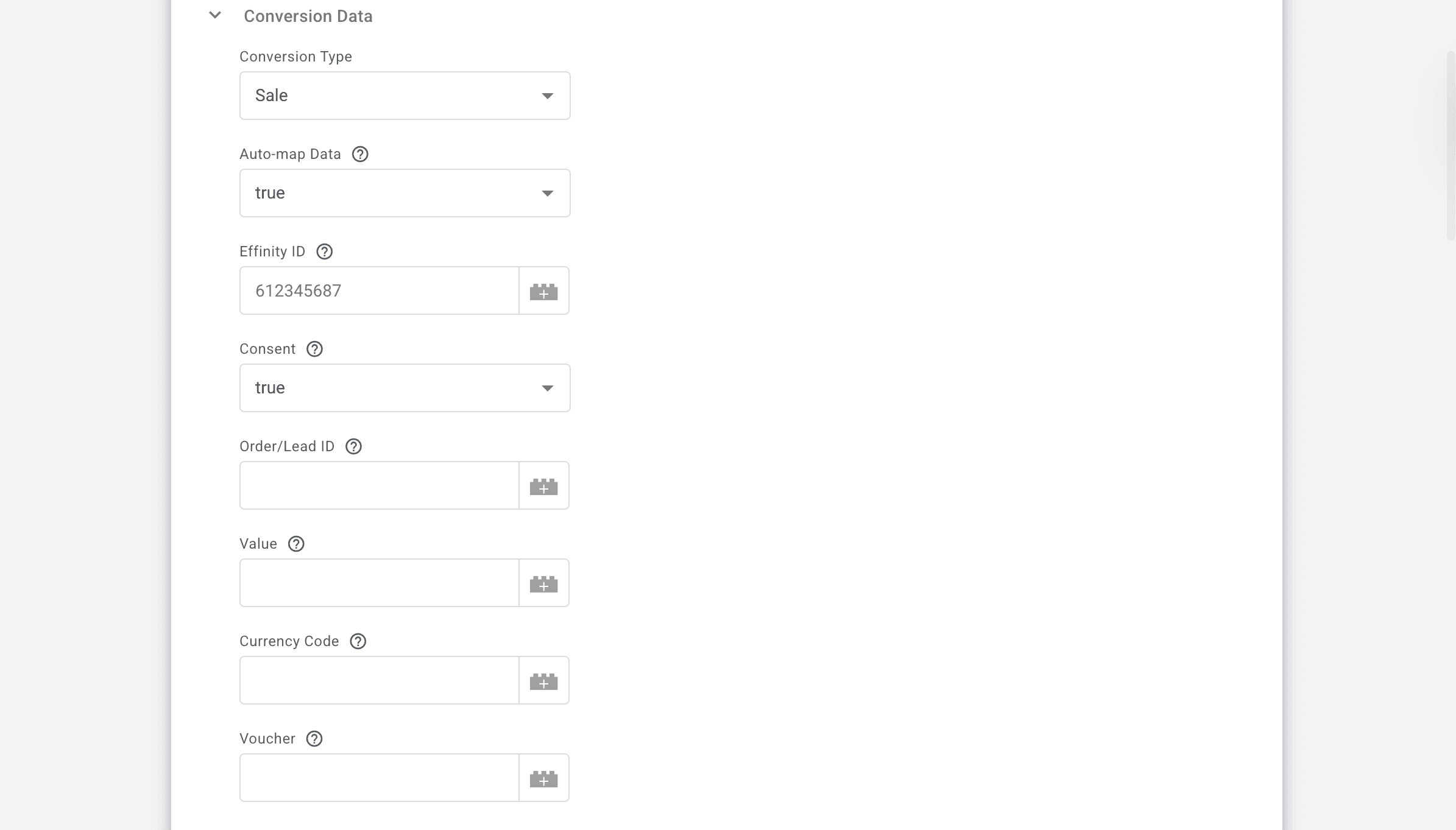The width and height of the screenshot is (1456, 830).
Task: Show help for Voucher
Action: click(314, 739)
